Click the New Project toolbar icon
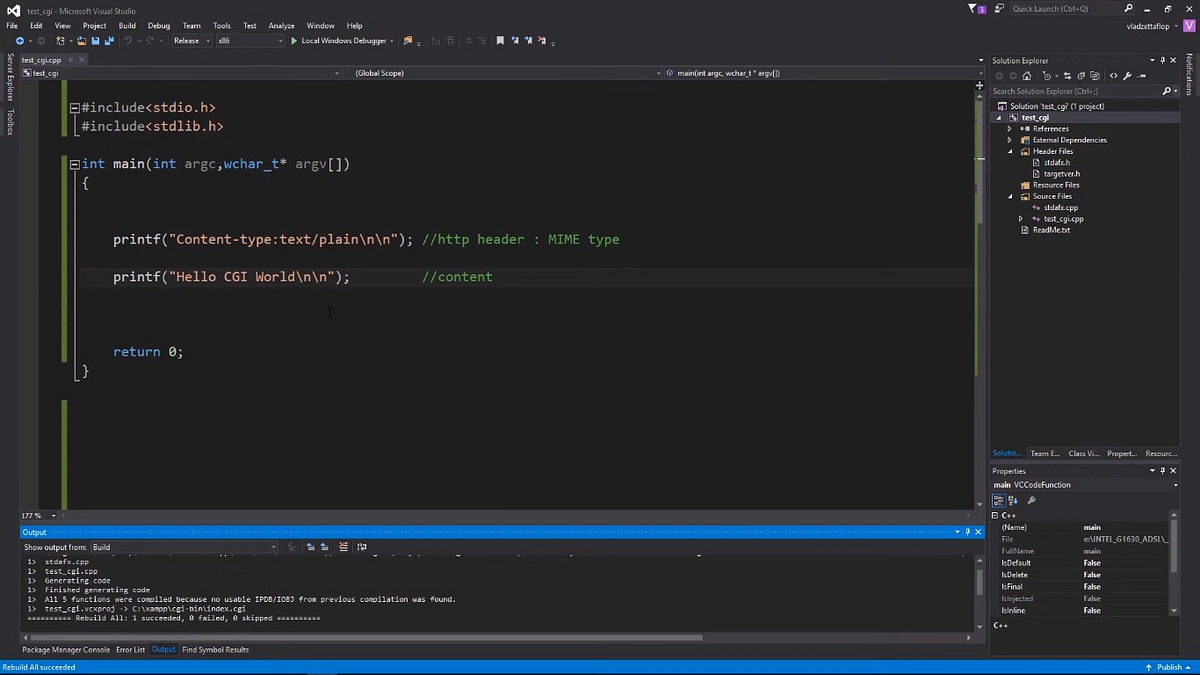Viewport: 1200px width, 675px height. click(61, 41)
